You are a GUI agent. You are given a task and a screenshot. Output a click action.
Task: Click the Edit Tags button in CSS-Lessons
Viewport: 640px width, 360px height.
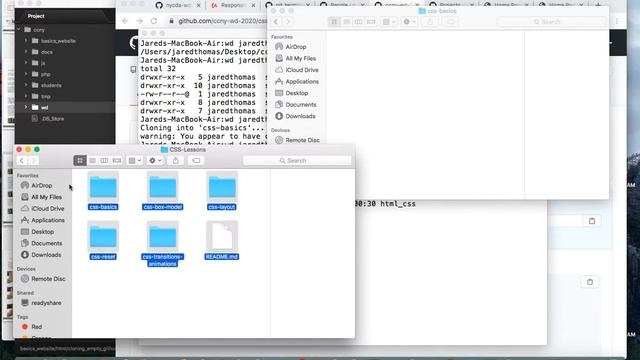coord(196,160)
